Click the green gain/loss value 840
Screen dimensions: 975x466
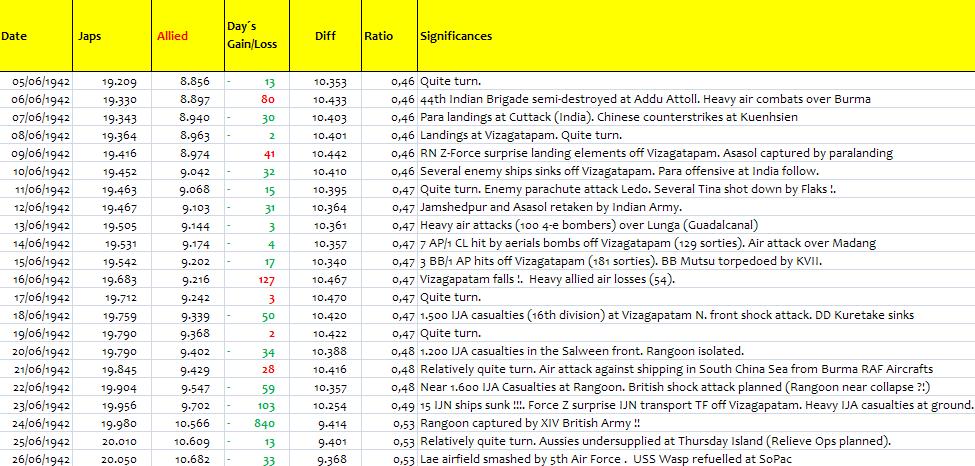[257, 424]
